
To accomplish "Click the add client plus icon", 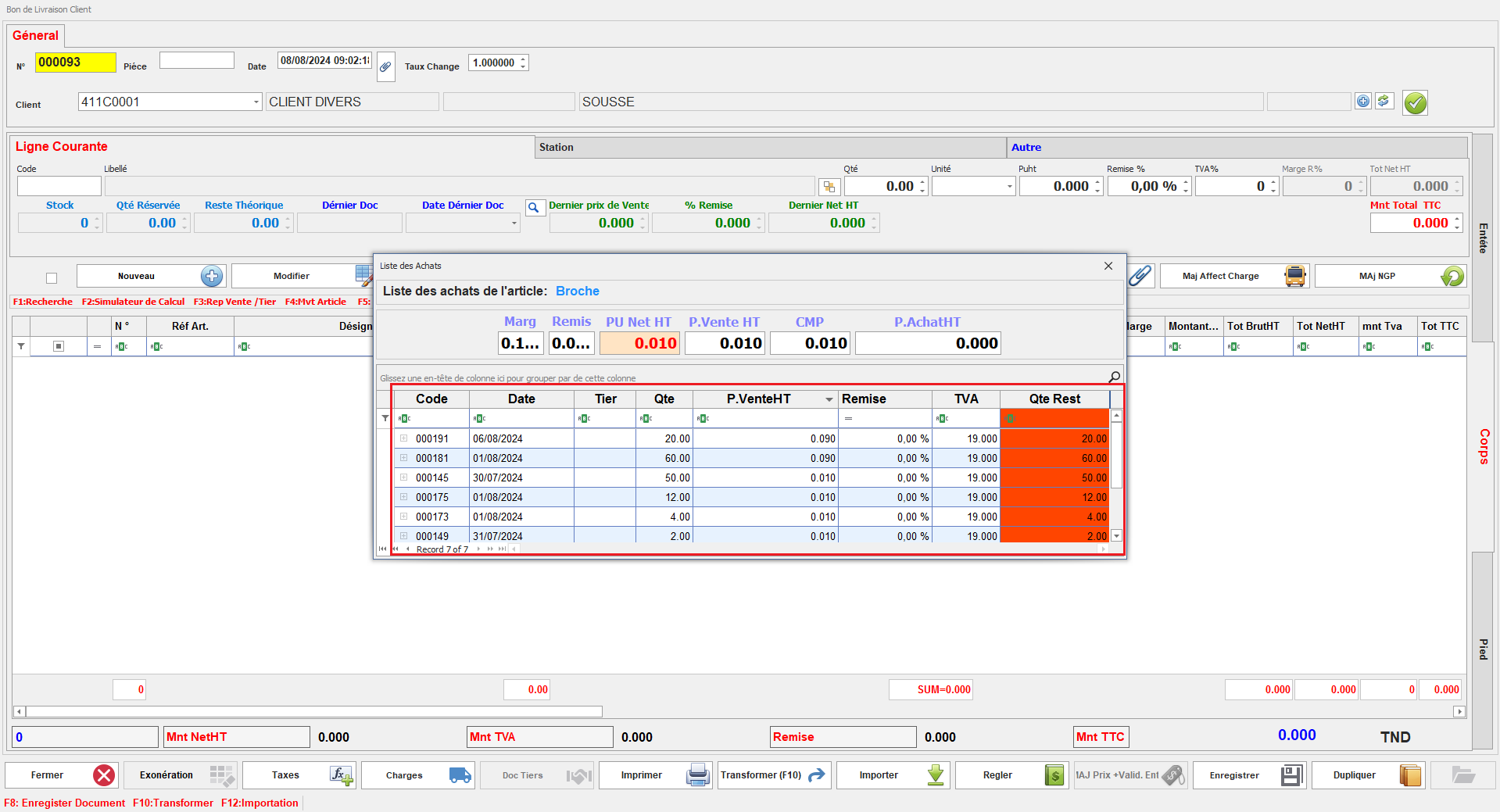I will (x=1363, y=101).
